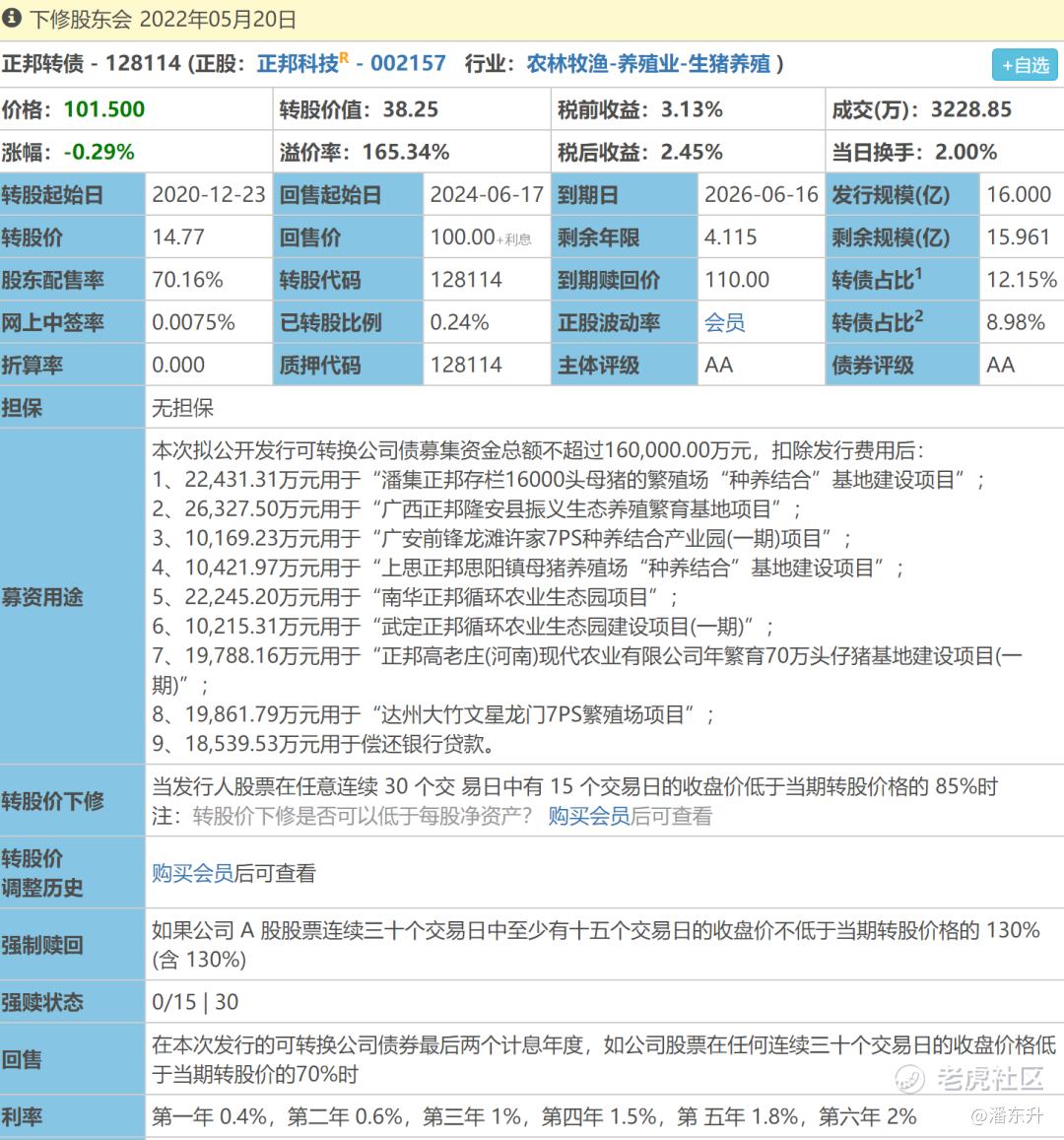Viewport: 1064px width, 1140px height.
Task: Click the interest rate text 第一年 0.4%
Action: point(209,1116)
